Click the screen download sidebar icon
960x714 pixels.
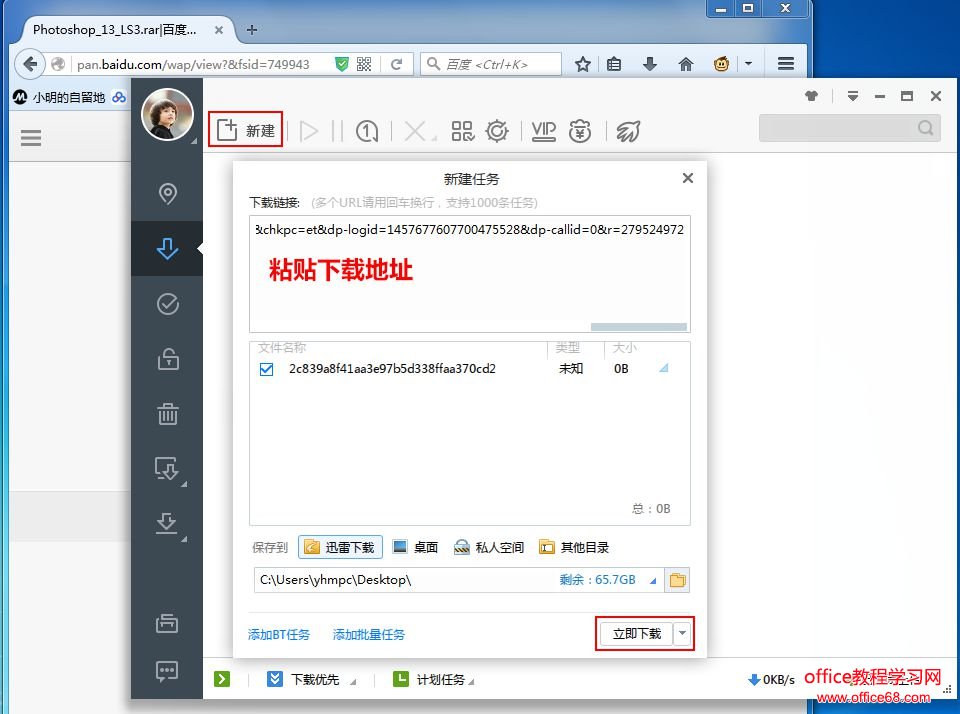(167, 468)
